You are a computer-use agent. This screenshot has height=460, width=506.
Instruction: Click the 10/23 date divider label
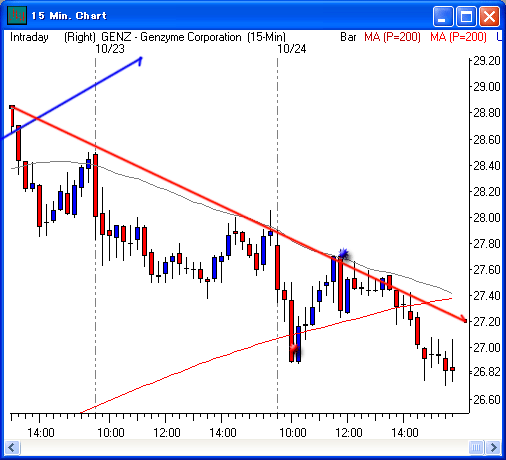(x=110, y=49)
